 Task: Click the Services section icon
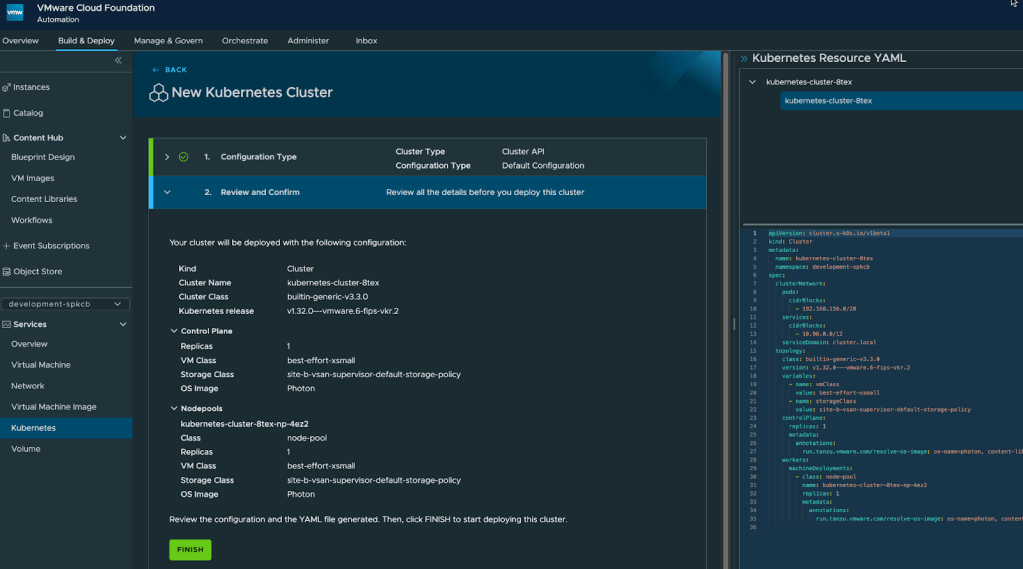pos(7,324)
